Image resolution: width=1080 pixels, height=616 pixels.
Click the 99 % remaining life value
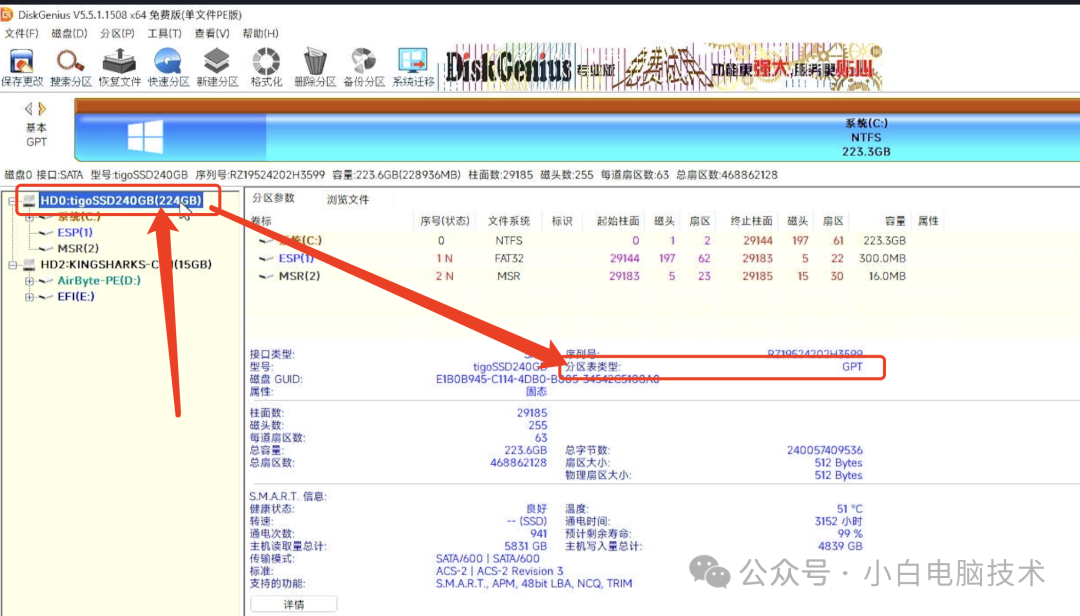(850, 534)
